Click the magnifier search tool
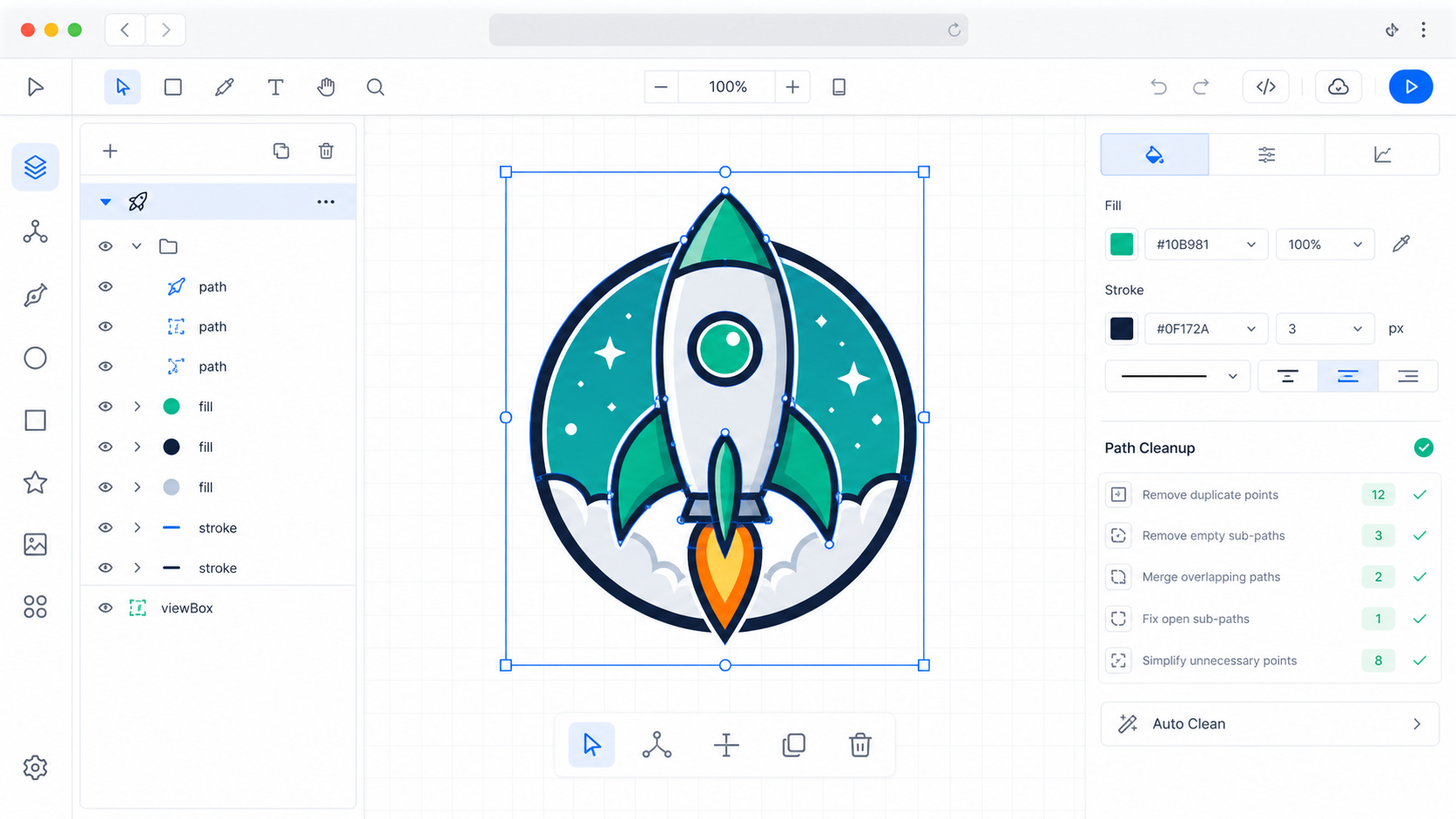The height and width of the screenshot is (819, 1456). (375, 87)
